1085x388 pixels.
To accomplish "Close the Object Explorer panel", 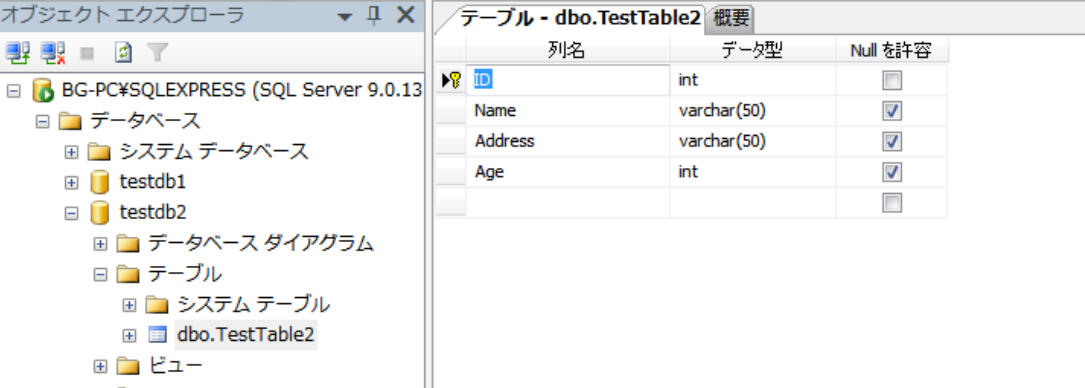I will 405,15.
